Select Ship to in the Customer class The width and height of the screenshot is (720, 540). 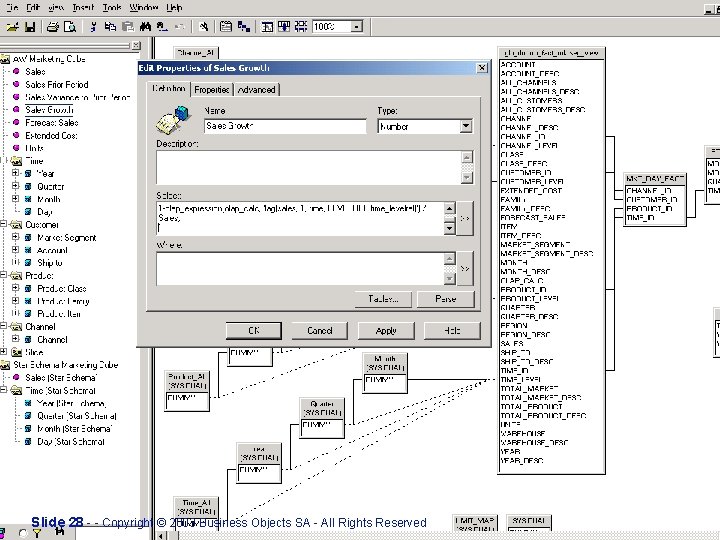coord(50,263)
